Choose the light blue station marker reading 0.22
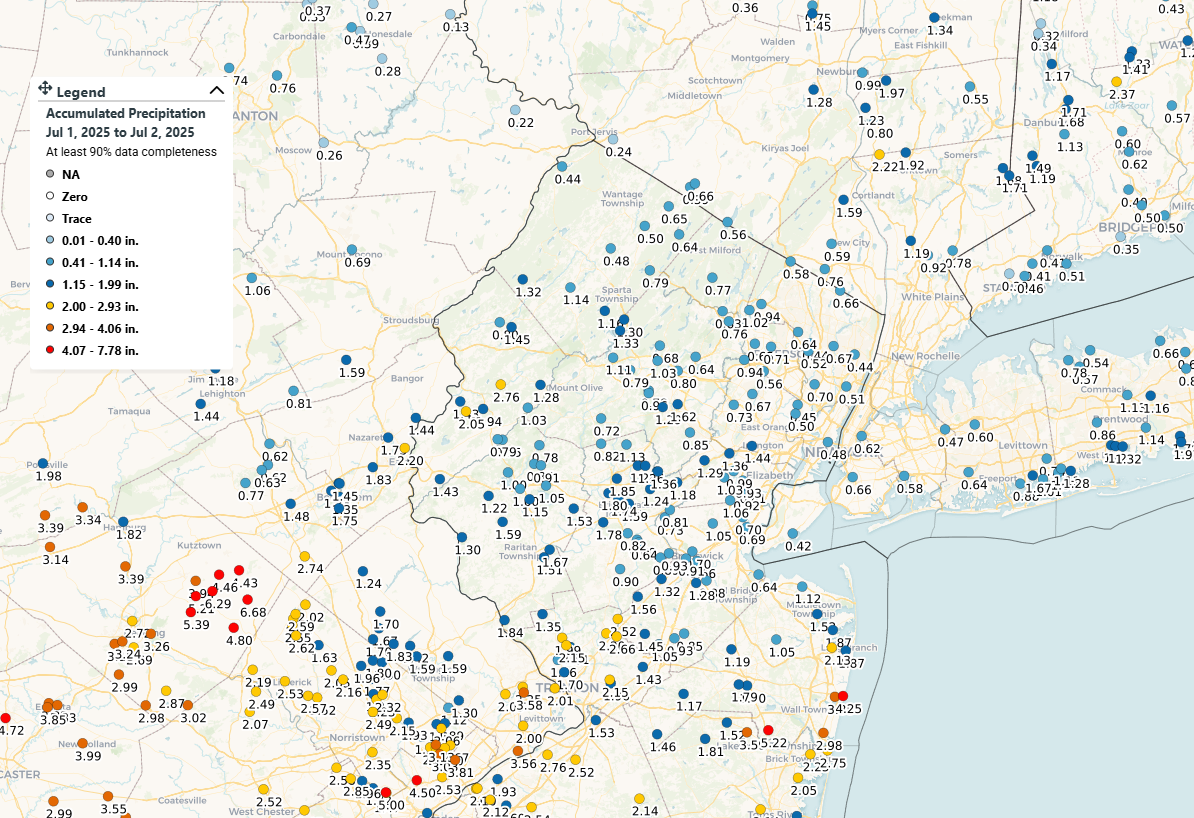Image resolution: width=1194 pixels, height=818 pixels. 515,110
